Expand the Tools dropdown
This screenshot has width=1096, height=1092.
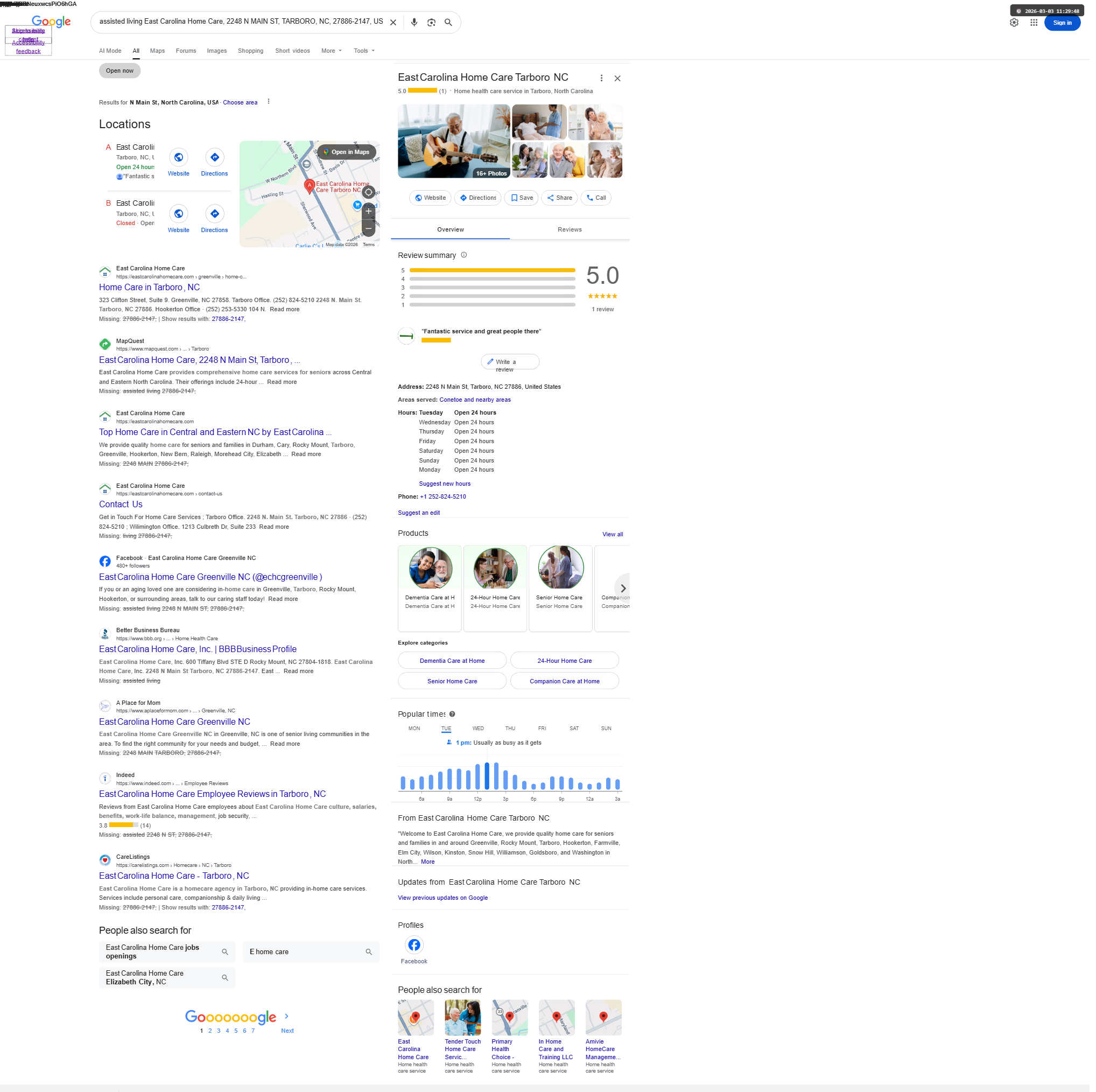[366, 51]
